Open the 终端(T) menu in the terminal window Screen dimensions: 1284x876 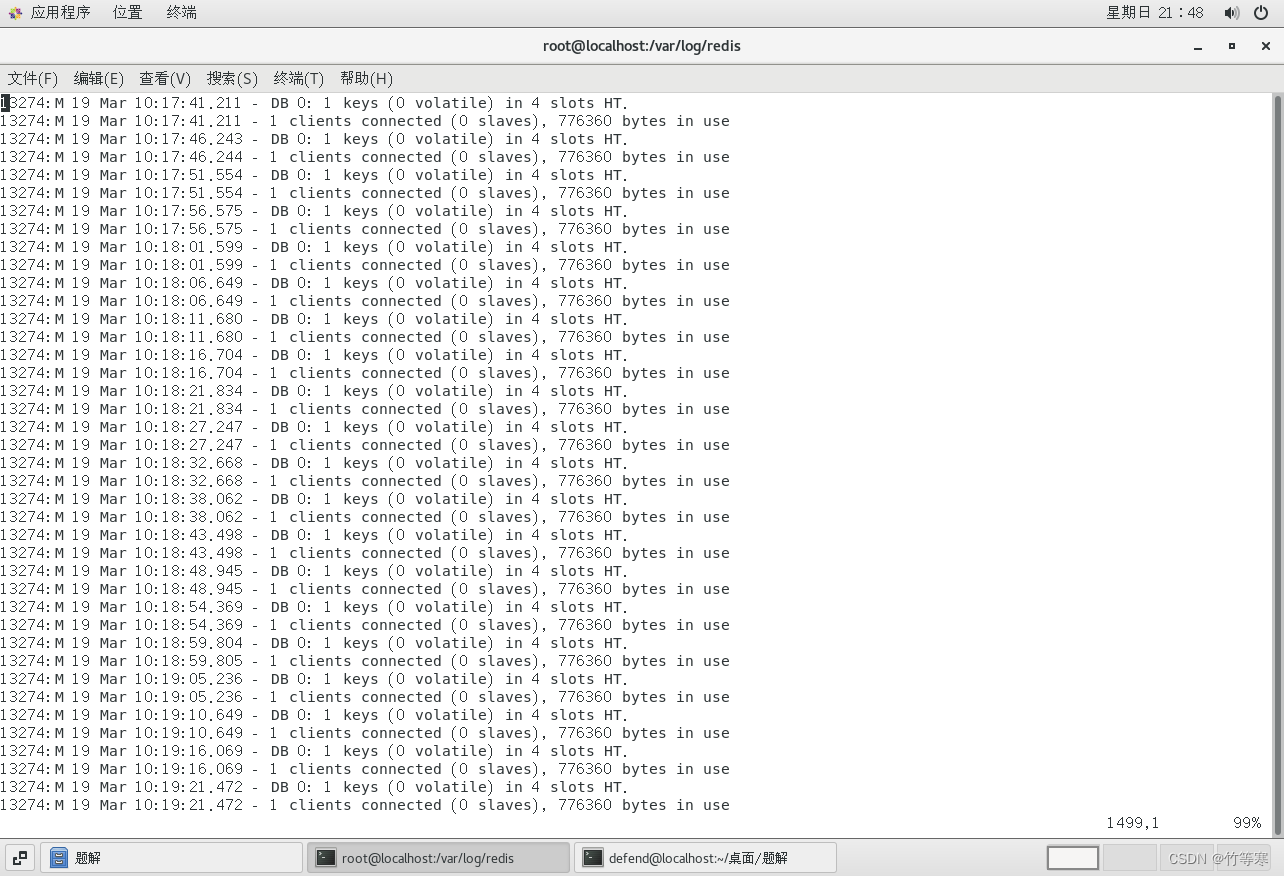tap(299, 78)
